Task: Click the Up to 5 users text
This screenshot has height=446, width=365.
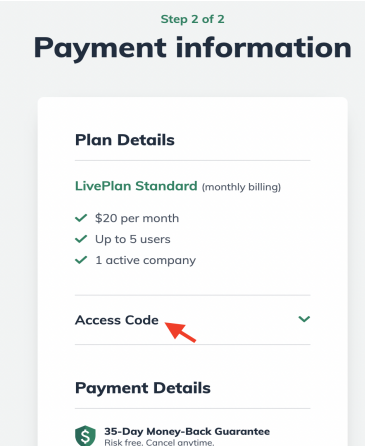Action: tap(133, 239)
